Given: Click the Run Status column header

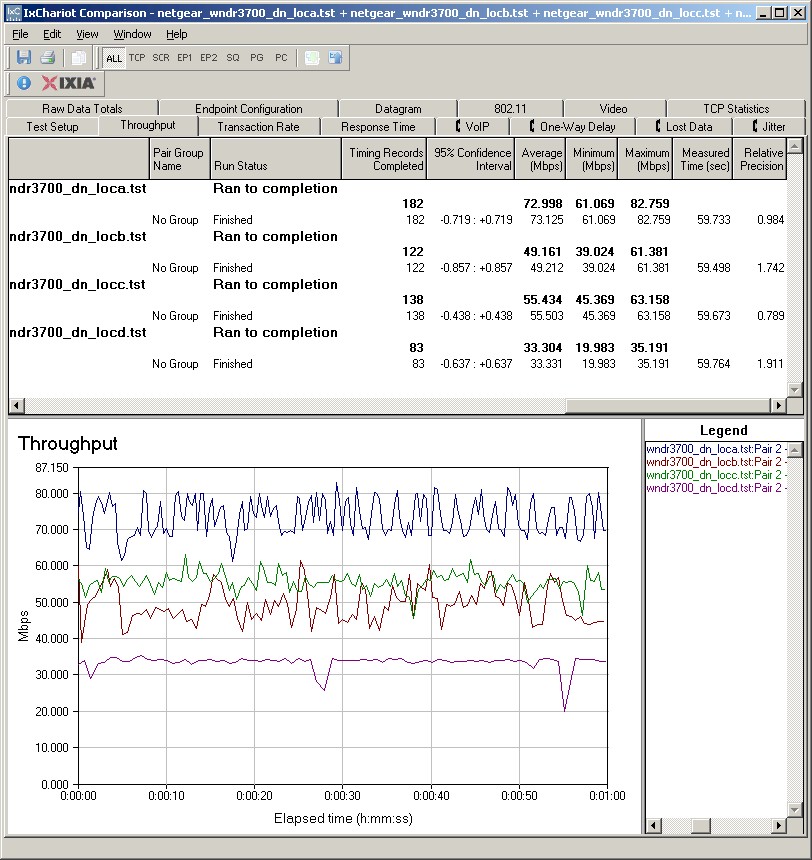Looking at the screenshot, I should 275,159.
